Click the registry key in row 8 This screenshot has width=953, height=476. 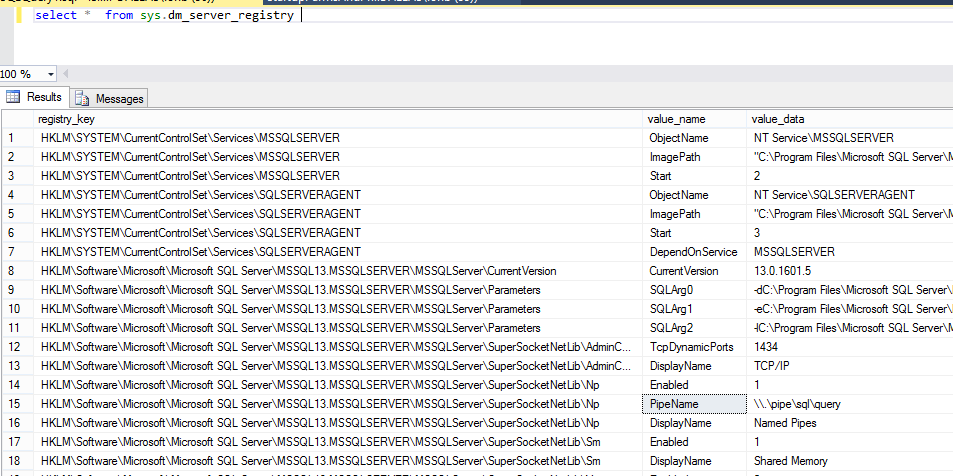tap(338, 271)
